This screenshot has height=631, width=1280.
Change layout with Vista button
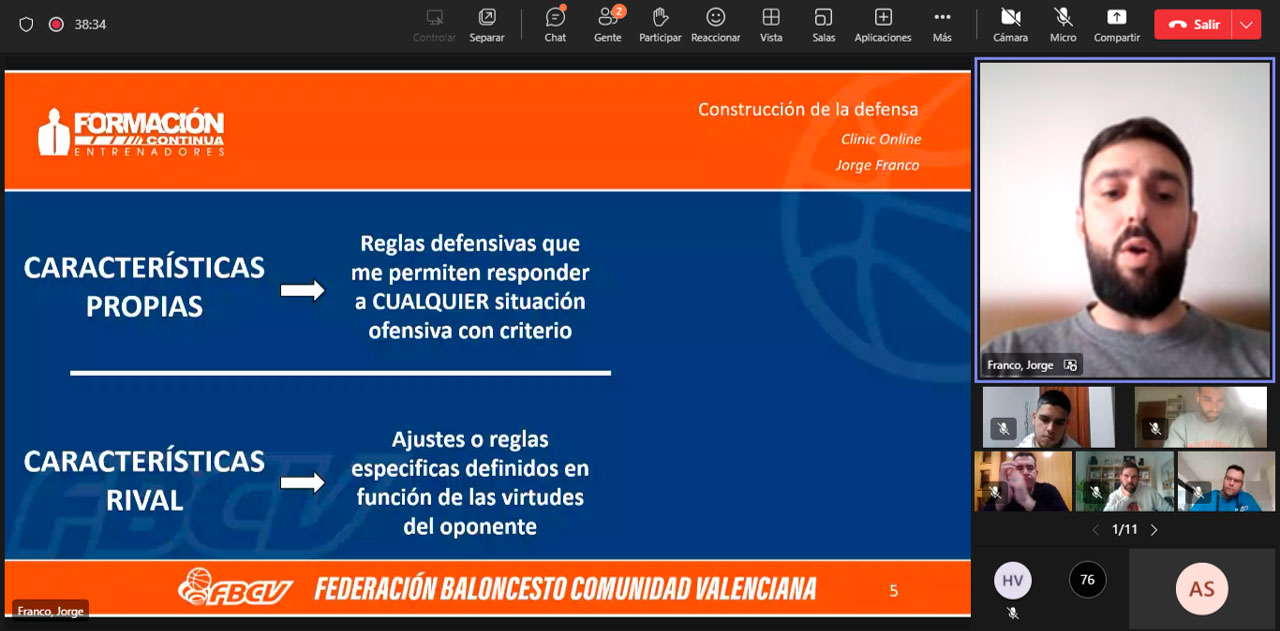click(771, 25)
